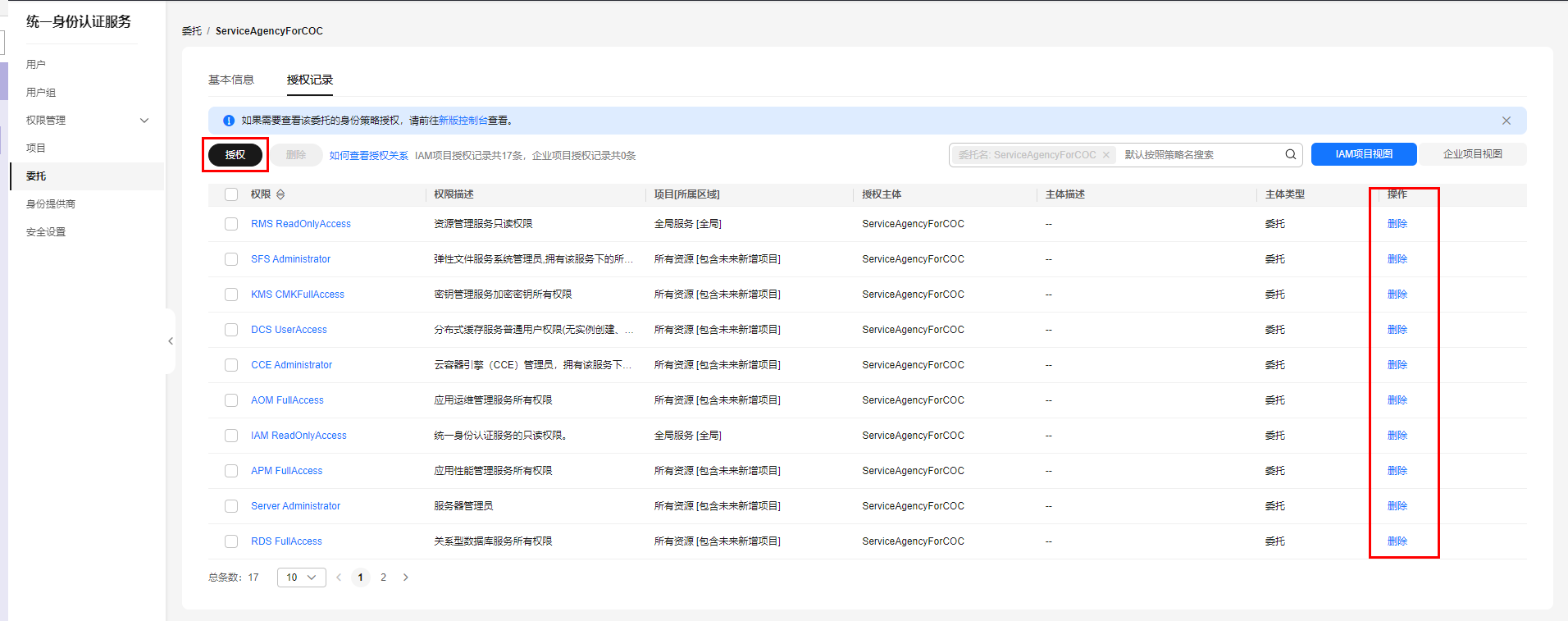This screenshot has width=1568, height=621.
Task: Click the black 授权 button
Action: (235, 155)
